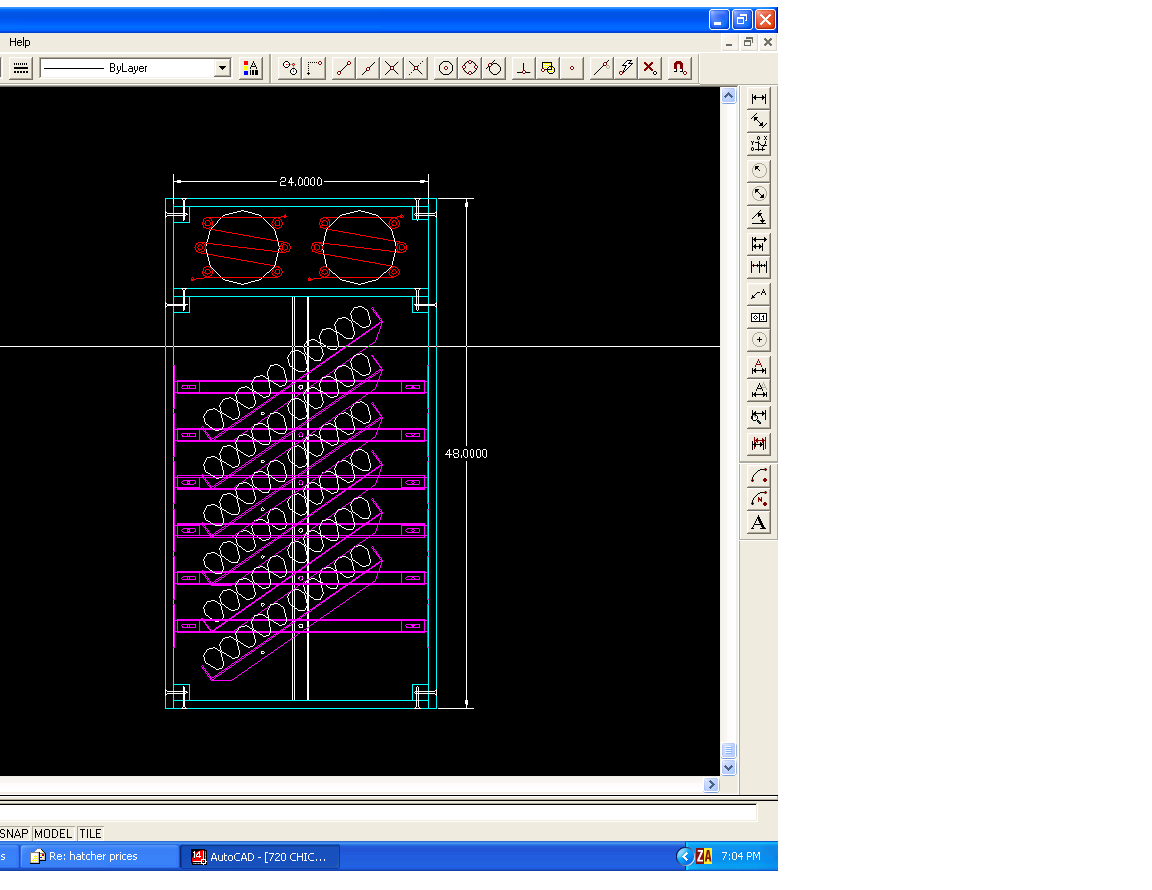Click the Linetype icon left of ByLayer
This screenshot has height=890, width=1152.
[21, 68]
